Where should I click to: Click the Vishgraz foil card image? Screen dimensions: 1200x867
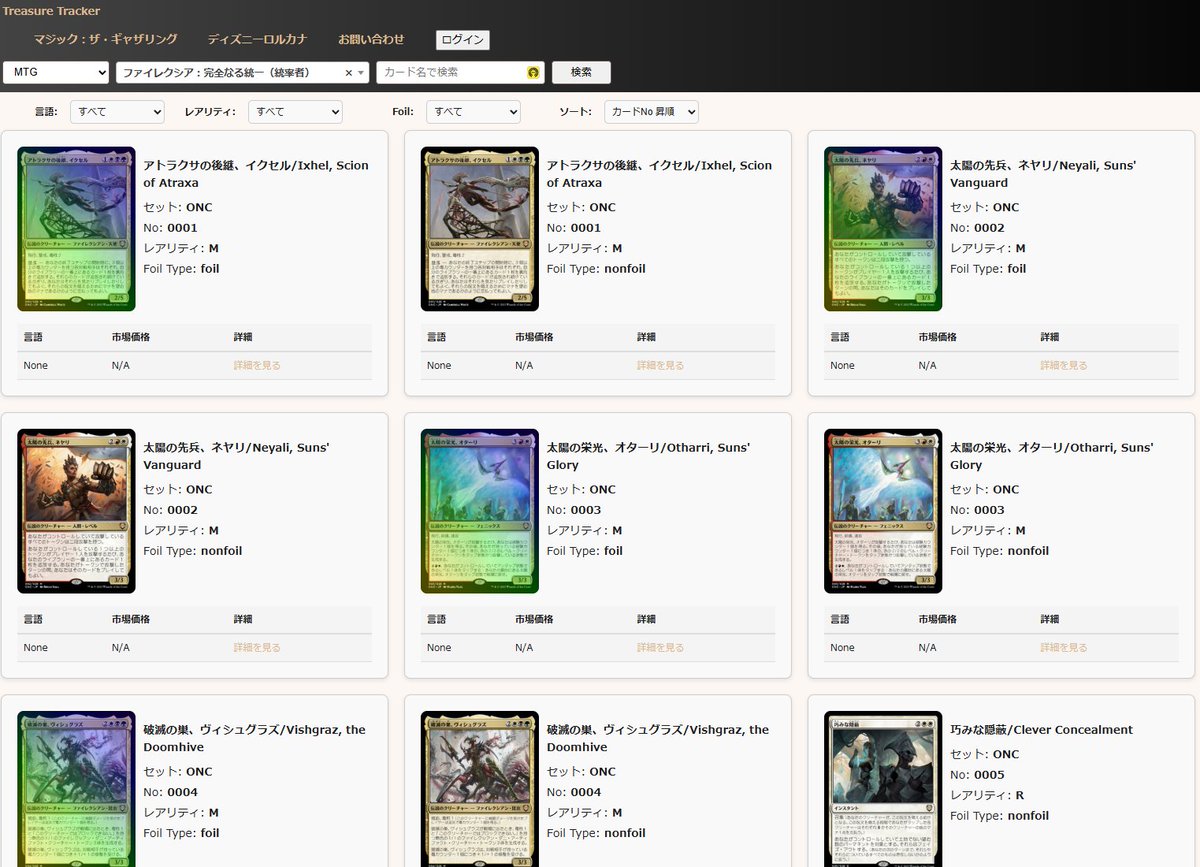[x=76, y=789]
